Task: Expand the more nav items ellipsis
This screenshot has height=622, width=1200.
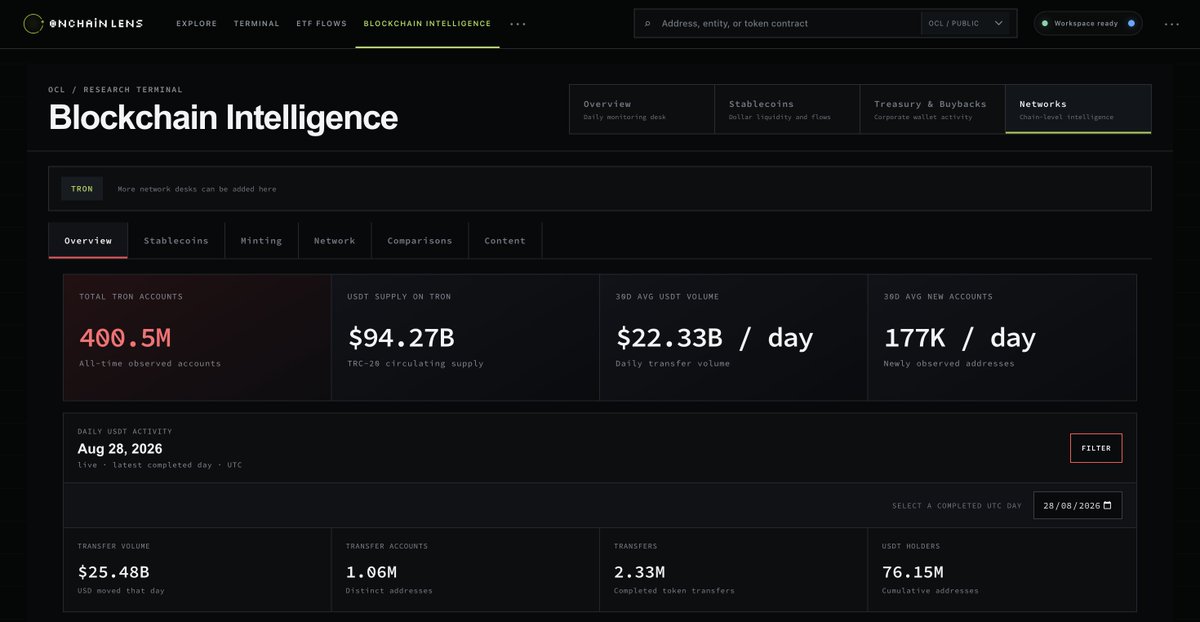Action: point(518,23)
